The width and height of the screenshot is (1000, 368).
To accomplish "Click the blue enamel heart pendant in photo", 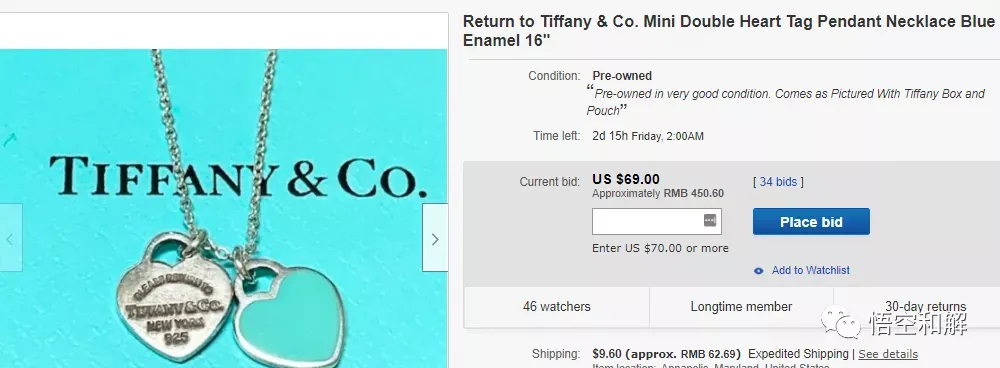I will pos(290,313).
